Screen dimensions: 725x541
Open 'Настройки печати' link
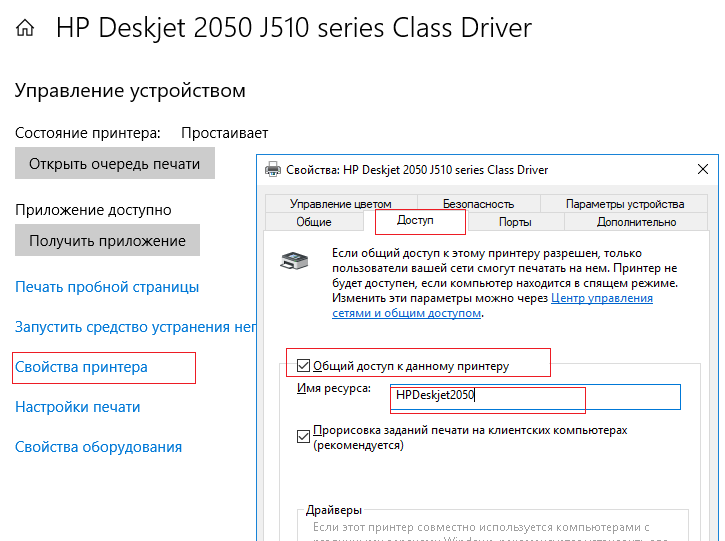78,407
